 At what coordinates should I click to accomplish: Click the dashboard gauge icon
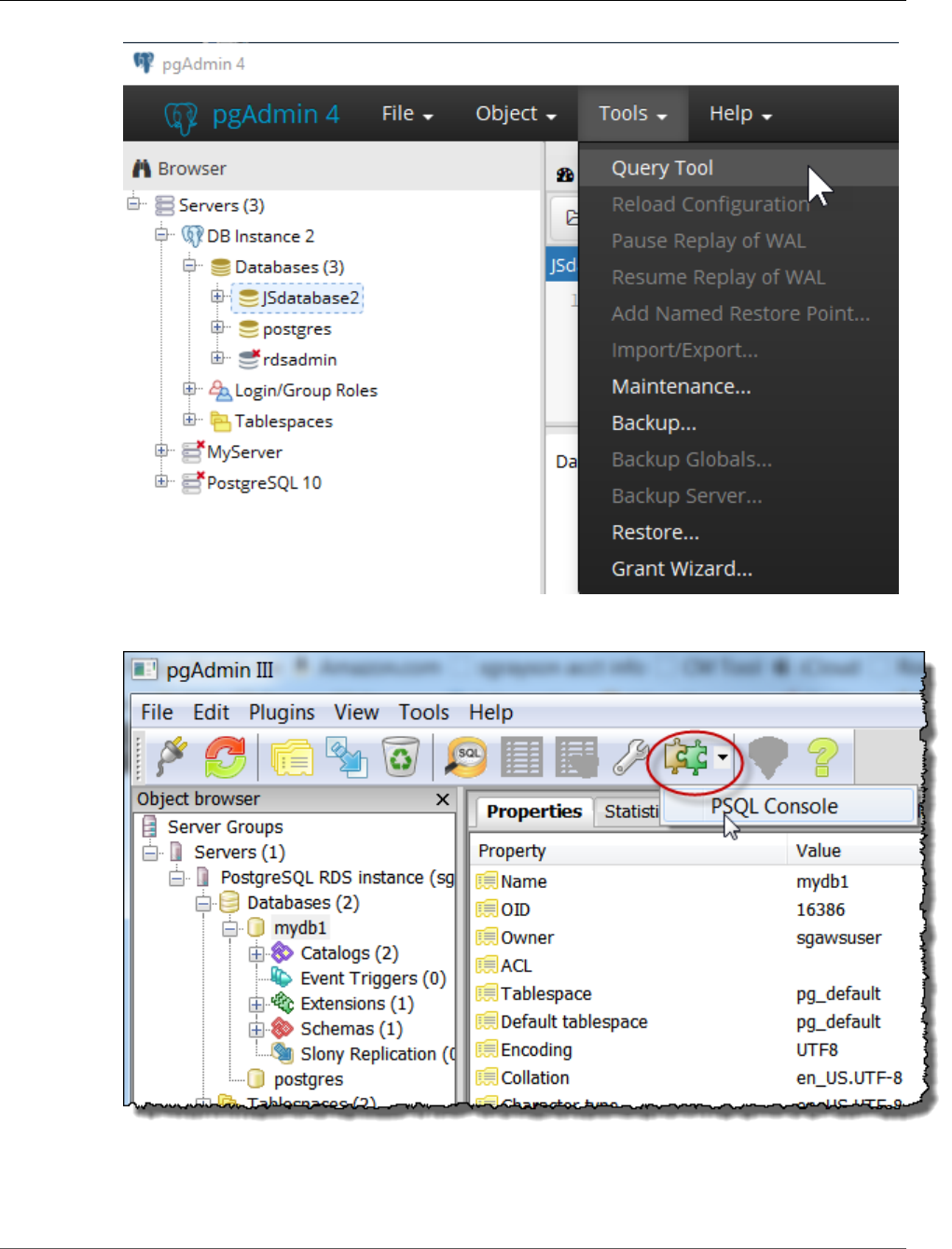(566, 174)
